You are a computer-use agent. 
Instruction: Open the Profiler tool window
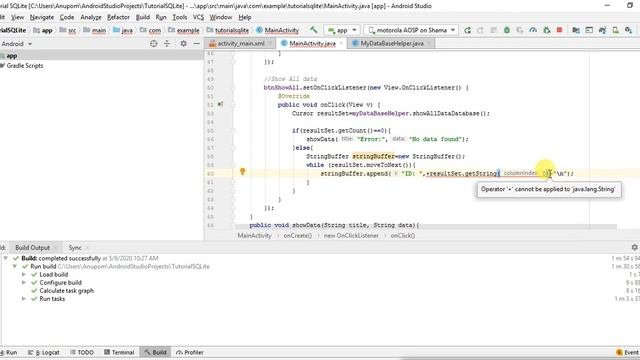point(190,352)
